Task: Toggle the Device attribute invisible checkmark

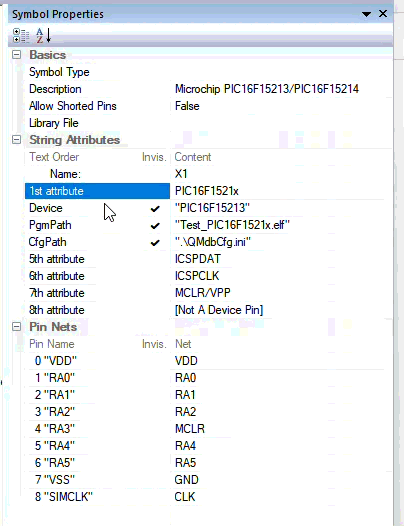Action: click(x=155, y=209)
